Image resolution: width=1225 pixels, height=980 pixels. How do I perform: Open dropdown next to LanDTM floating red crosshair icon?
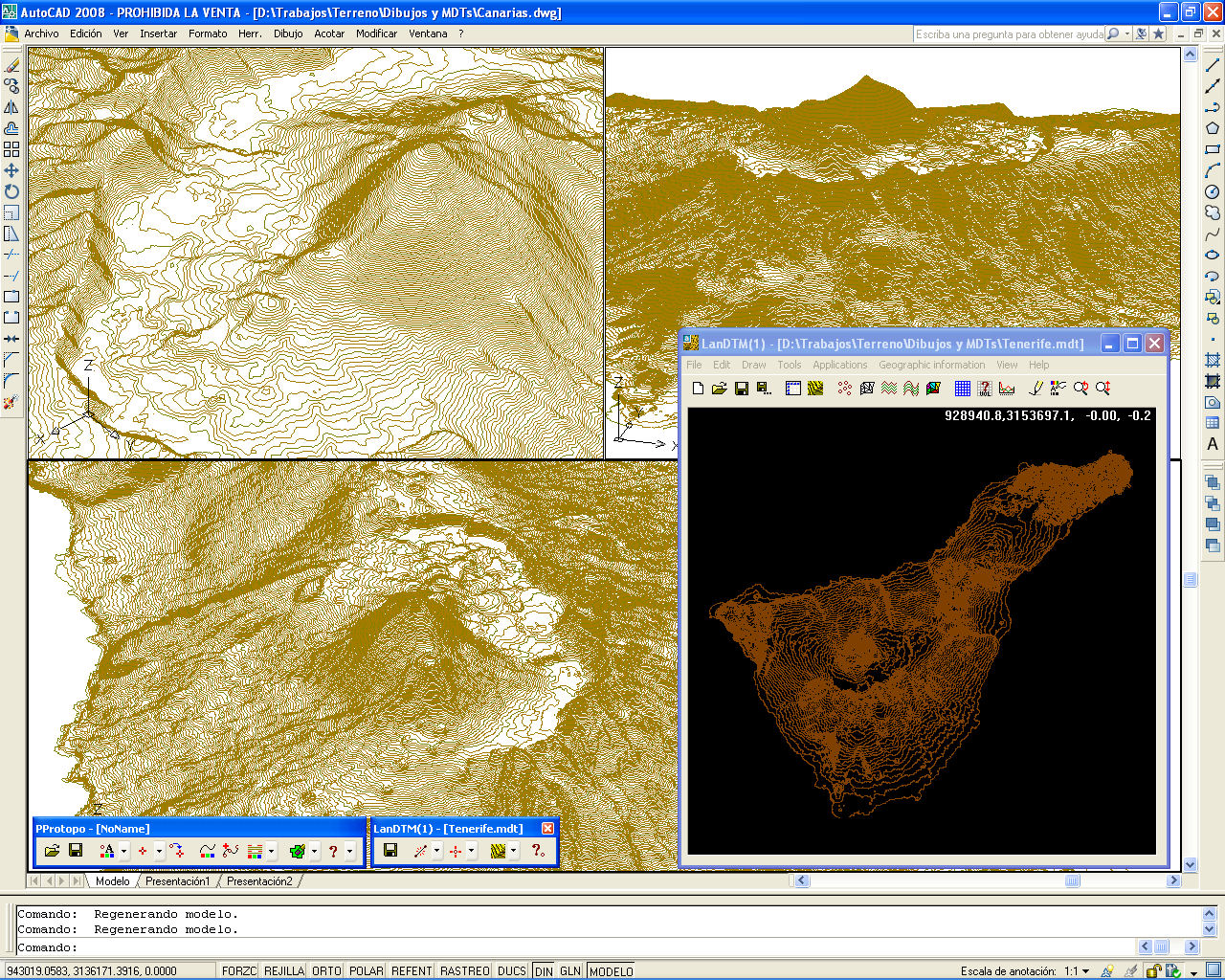click(x=472, y=851)
